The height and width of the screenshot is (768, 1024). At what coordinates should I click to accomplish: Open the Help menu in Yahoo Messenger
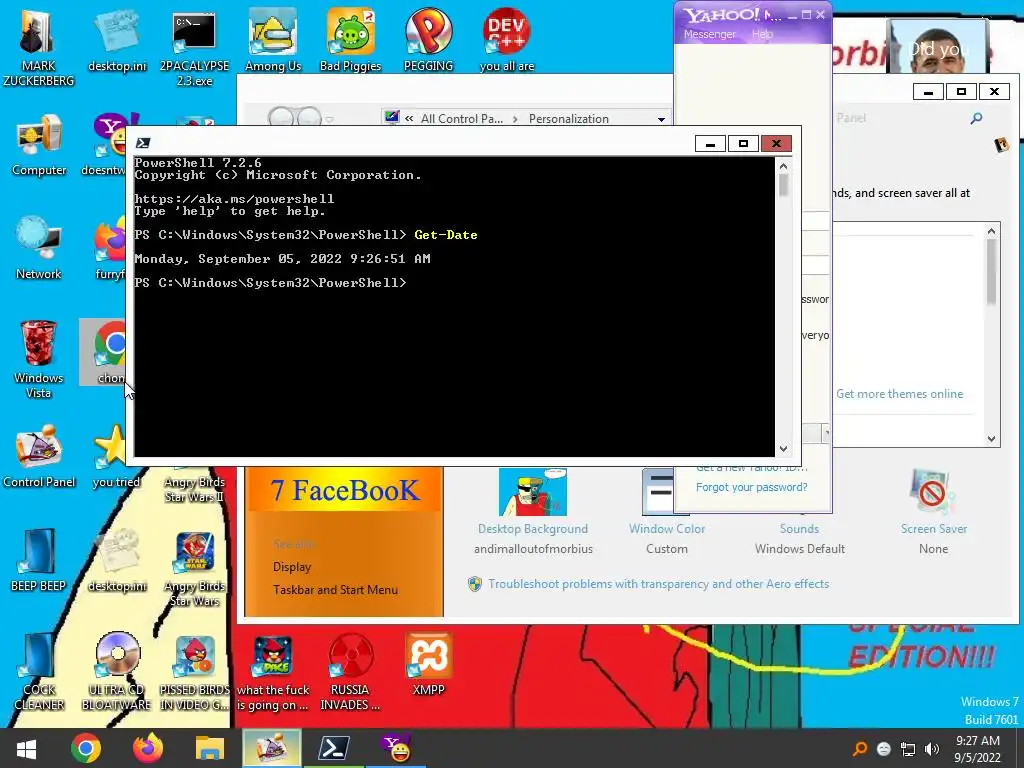pyautogui.click(x=762, y=34)
